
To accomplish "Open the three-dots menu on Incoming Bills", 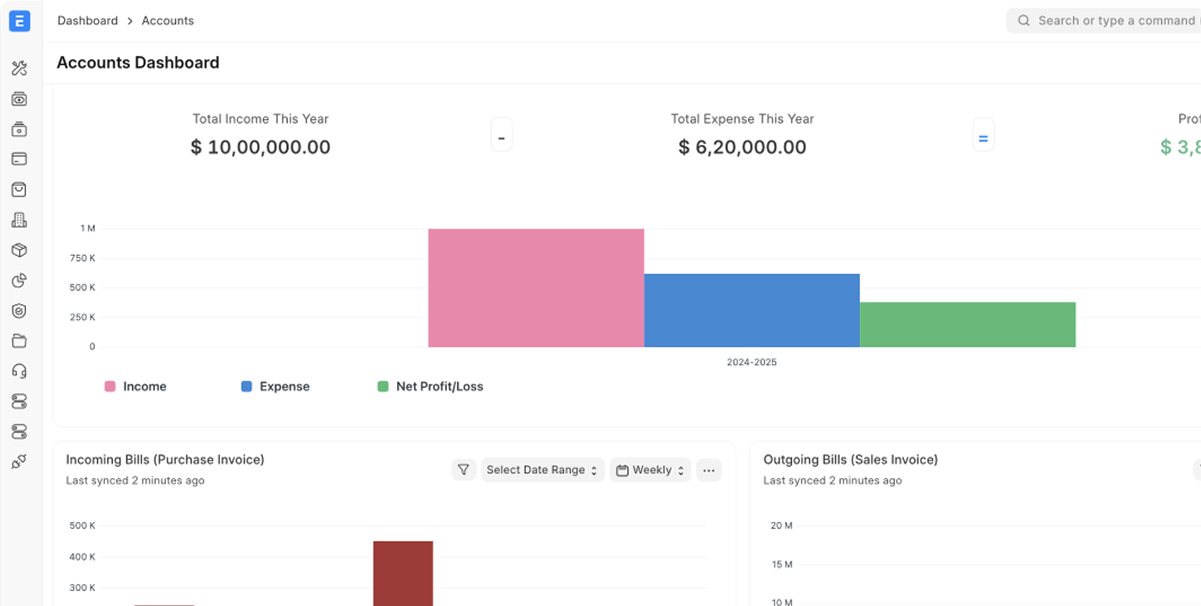I will [709, 470].
